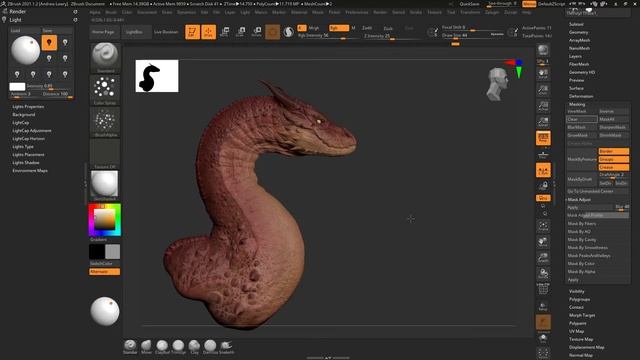
Task: Toggle the Persp perspective button
Action: 543,138
